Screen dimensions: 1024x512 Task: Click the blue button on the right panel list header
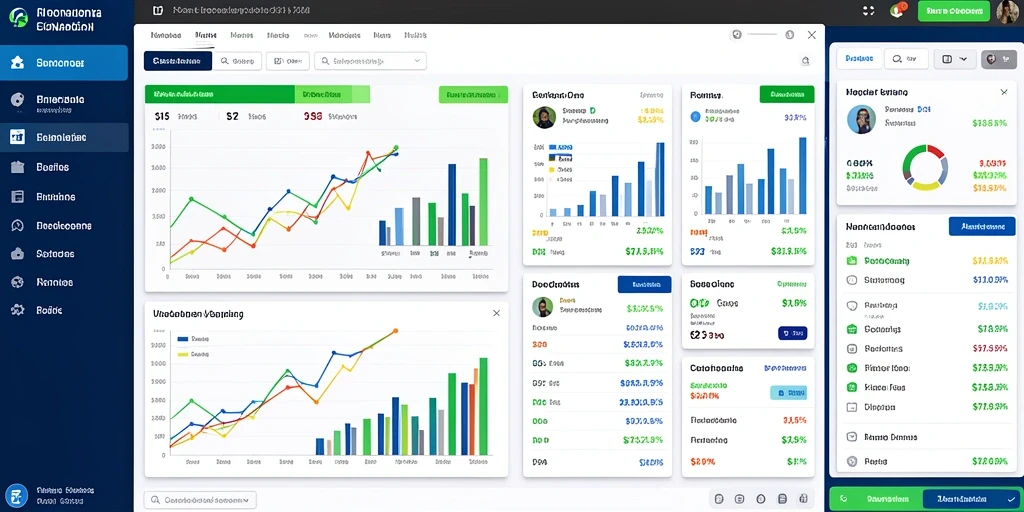(982, 226)
